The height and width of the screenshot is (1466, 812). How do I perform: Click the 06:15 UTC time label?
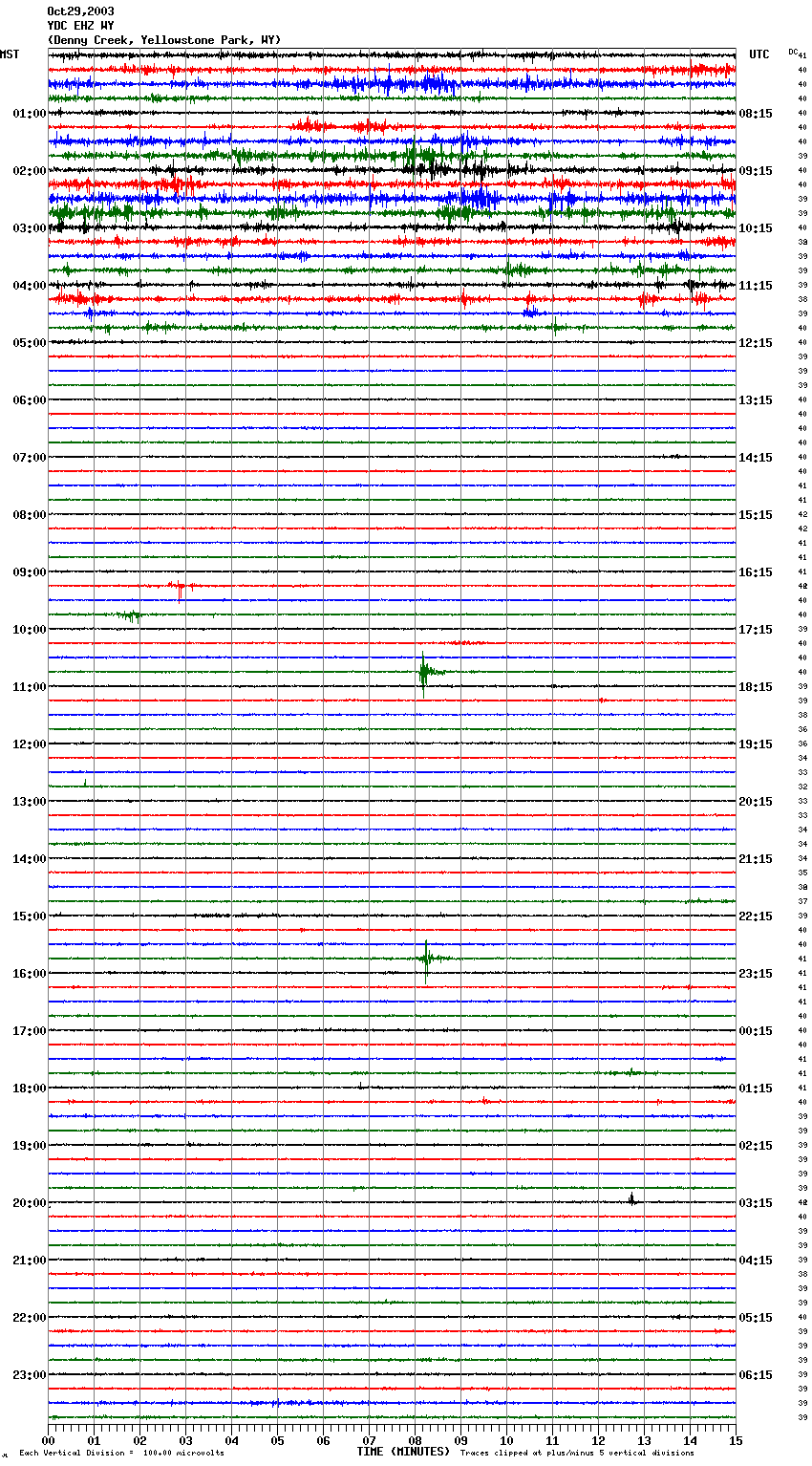point(756,1375)
